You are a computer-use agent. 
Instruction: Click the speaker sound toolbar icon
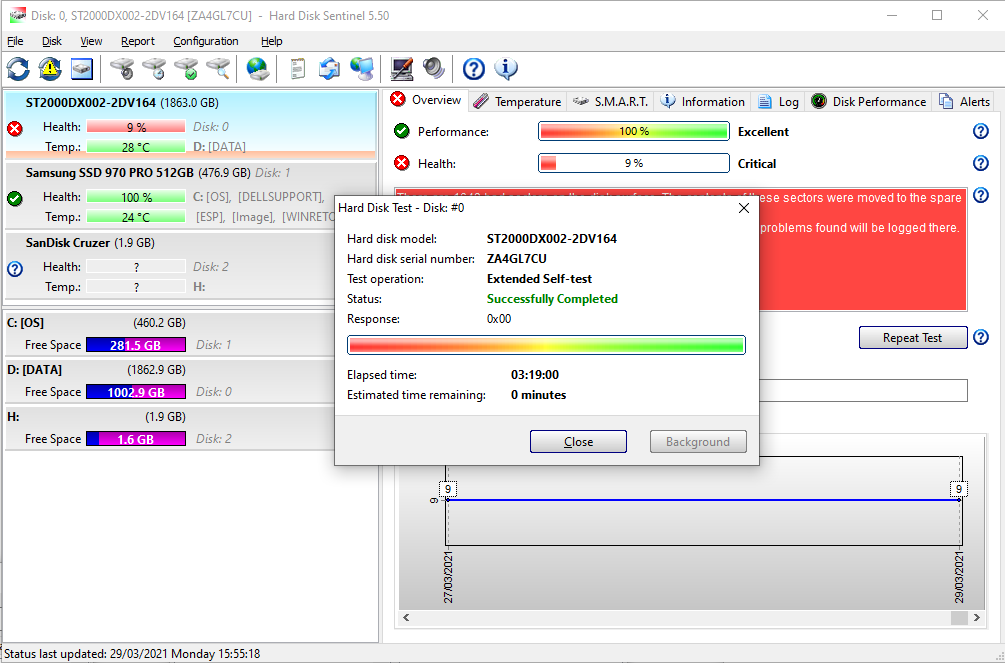point(433,69)
